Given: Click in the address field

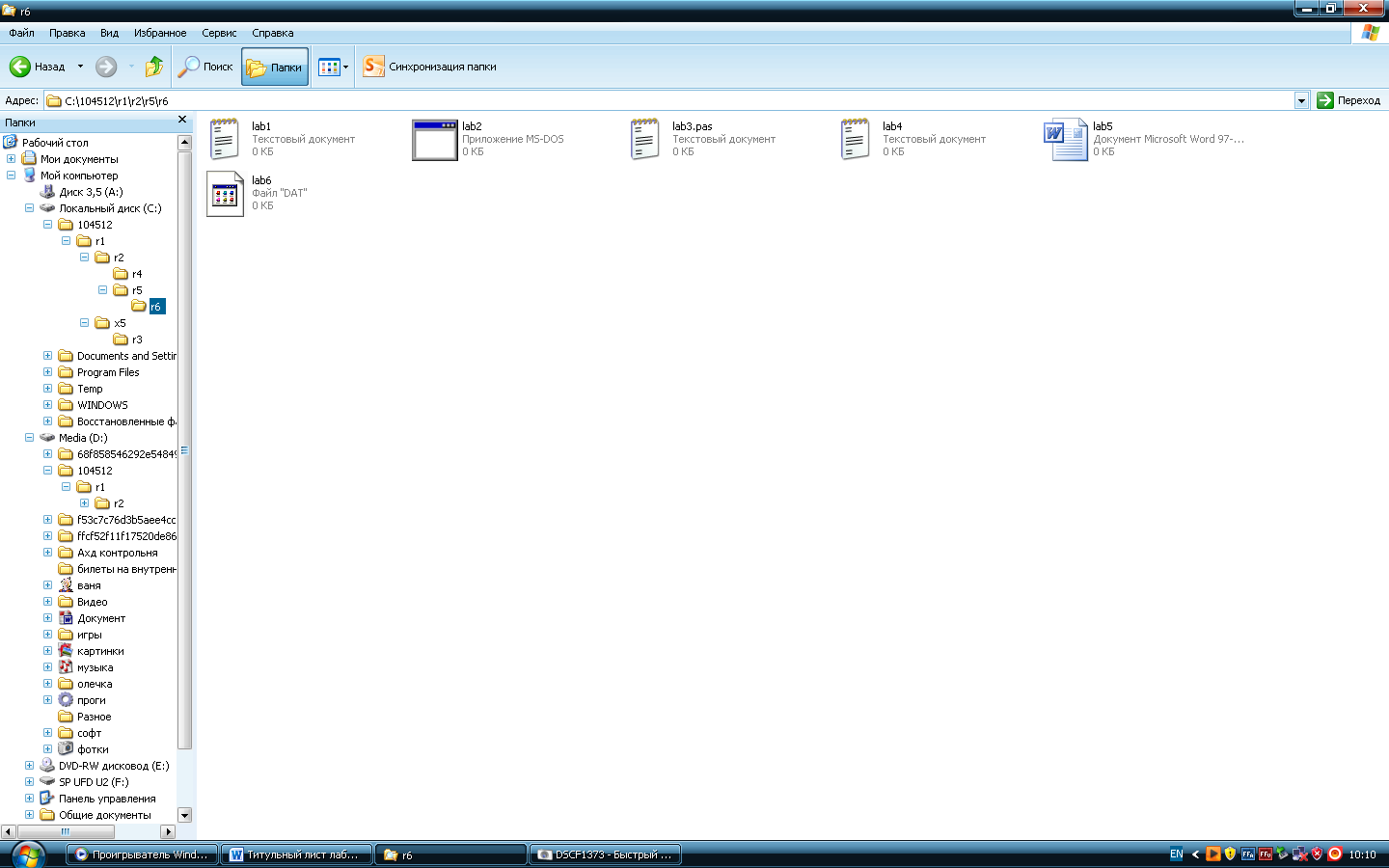Looking at the screenshot, I should pyautogui.click(x=668, y=100).
